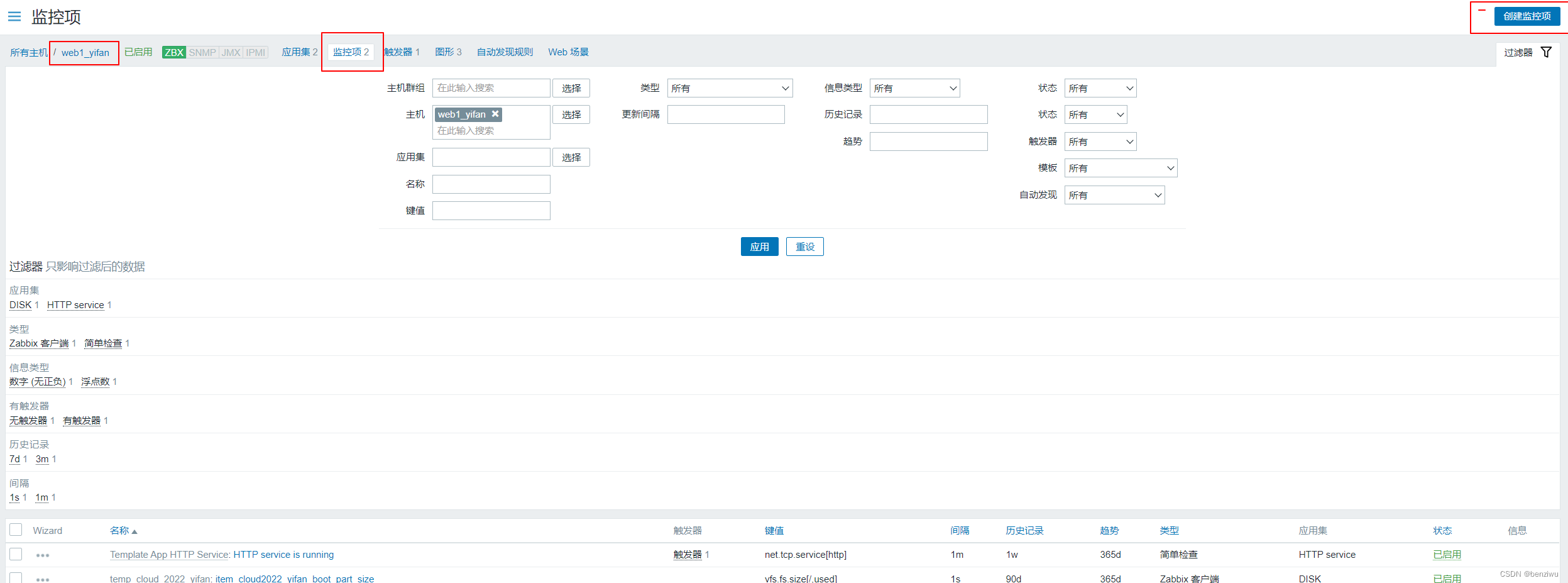Click 选择 next to 应用集 field
The width and height of the screenshot is (1568, 583).
(571, 157)
